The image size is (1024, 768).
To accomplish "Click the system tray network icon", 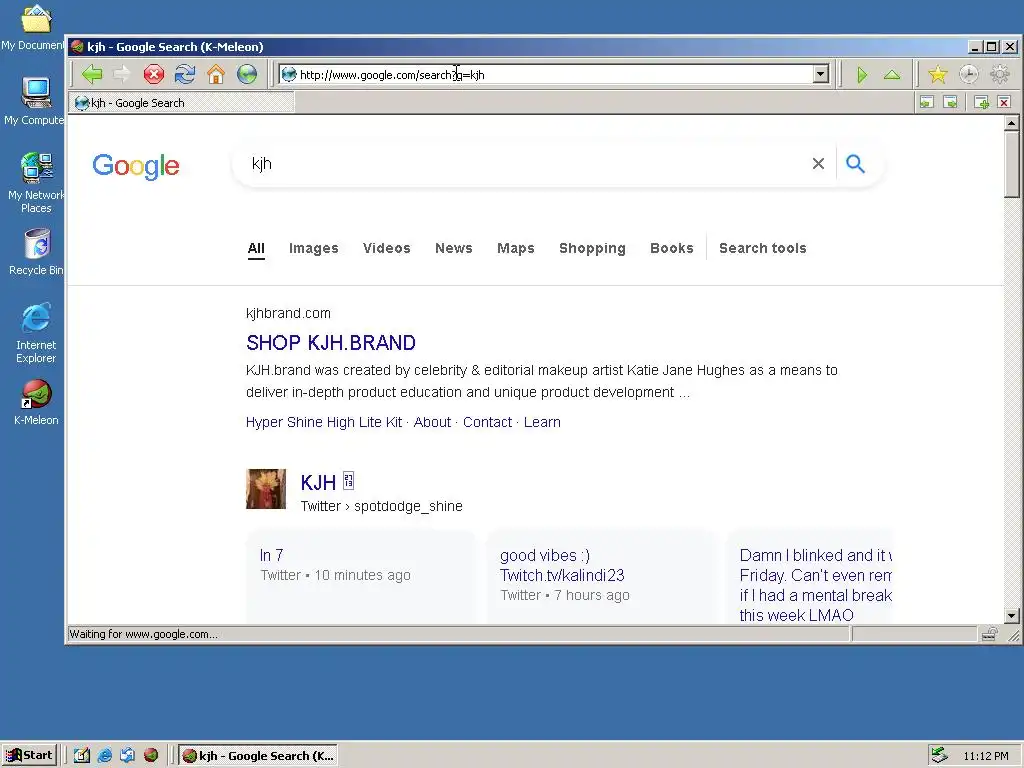I will coord(939,755).
